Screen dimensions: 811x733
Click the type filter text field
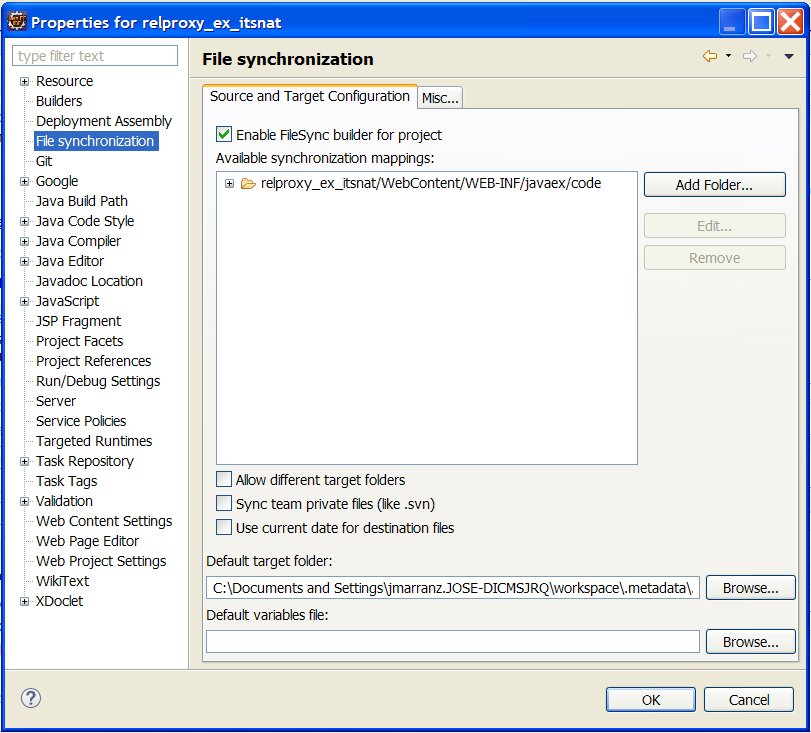click(x=96, y=56)
